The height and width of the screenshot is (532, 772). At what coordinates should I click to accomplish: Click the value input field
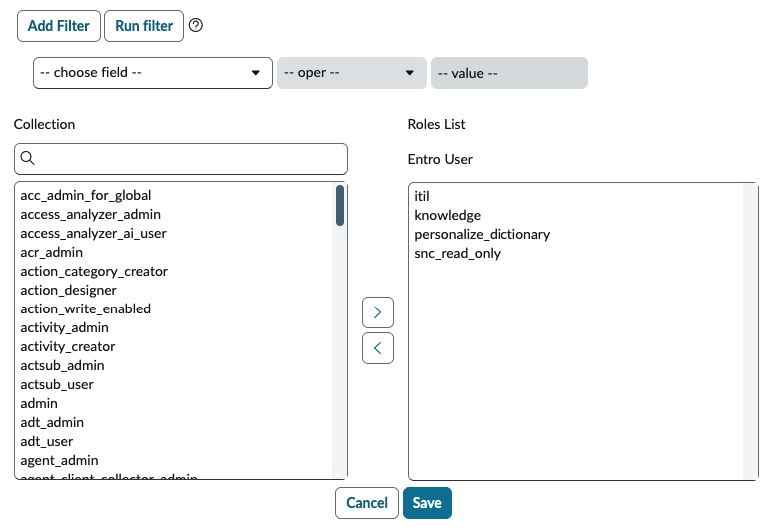(509, 73)
